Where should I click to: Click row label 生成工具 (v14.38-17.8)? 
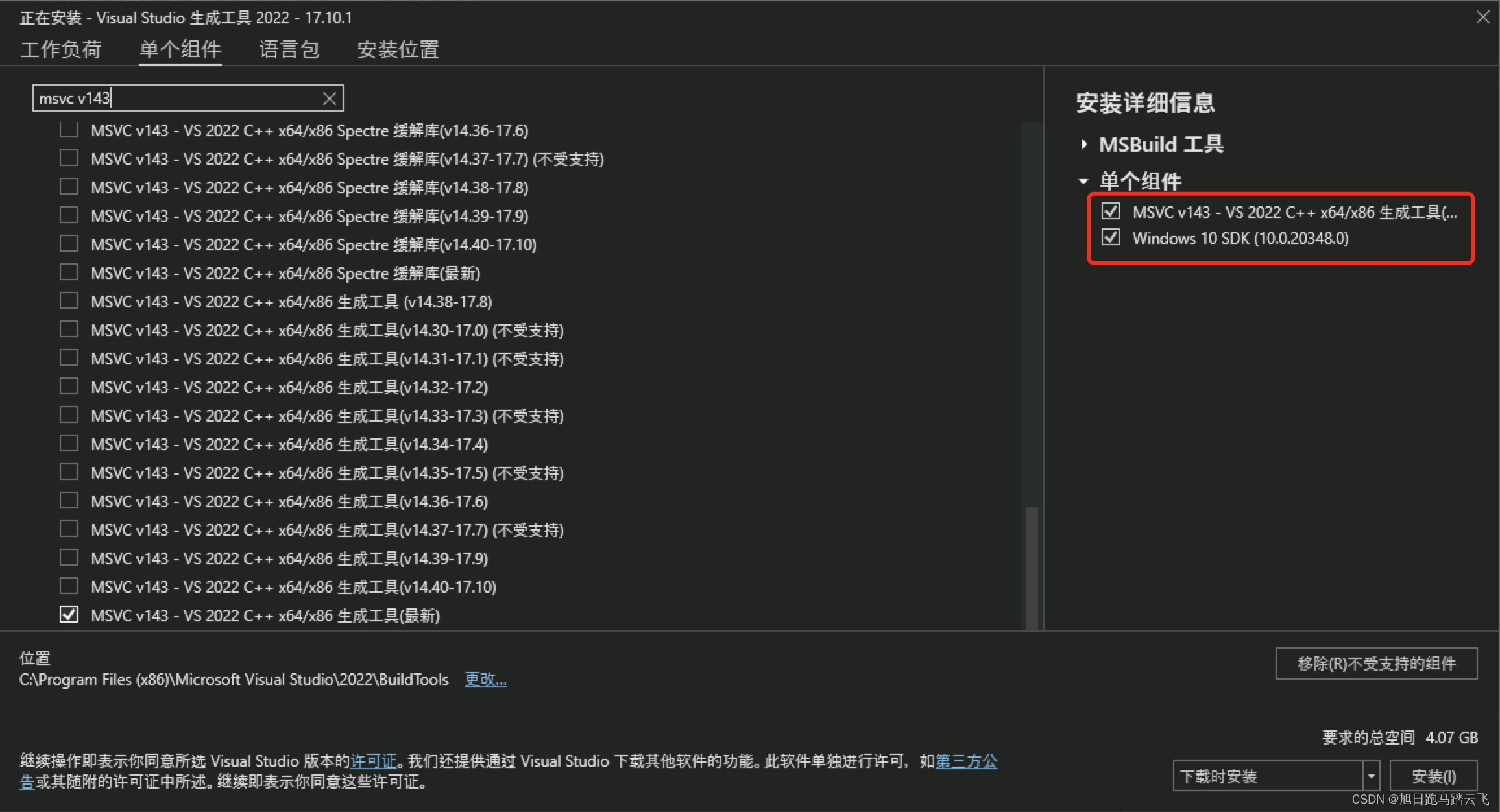pos(291,302)
